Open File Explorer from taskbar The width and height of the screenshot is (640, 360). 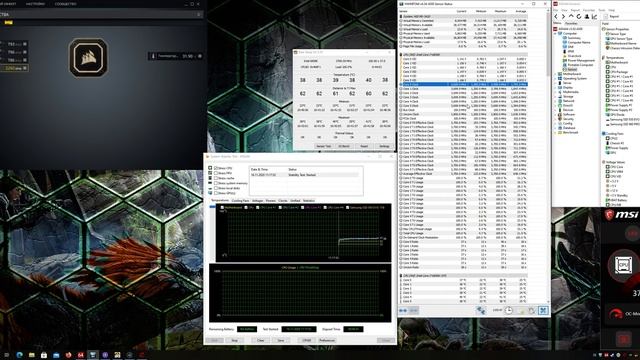31,355
